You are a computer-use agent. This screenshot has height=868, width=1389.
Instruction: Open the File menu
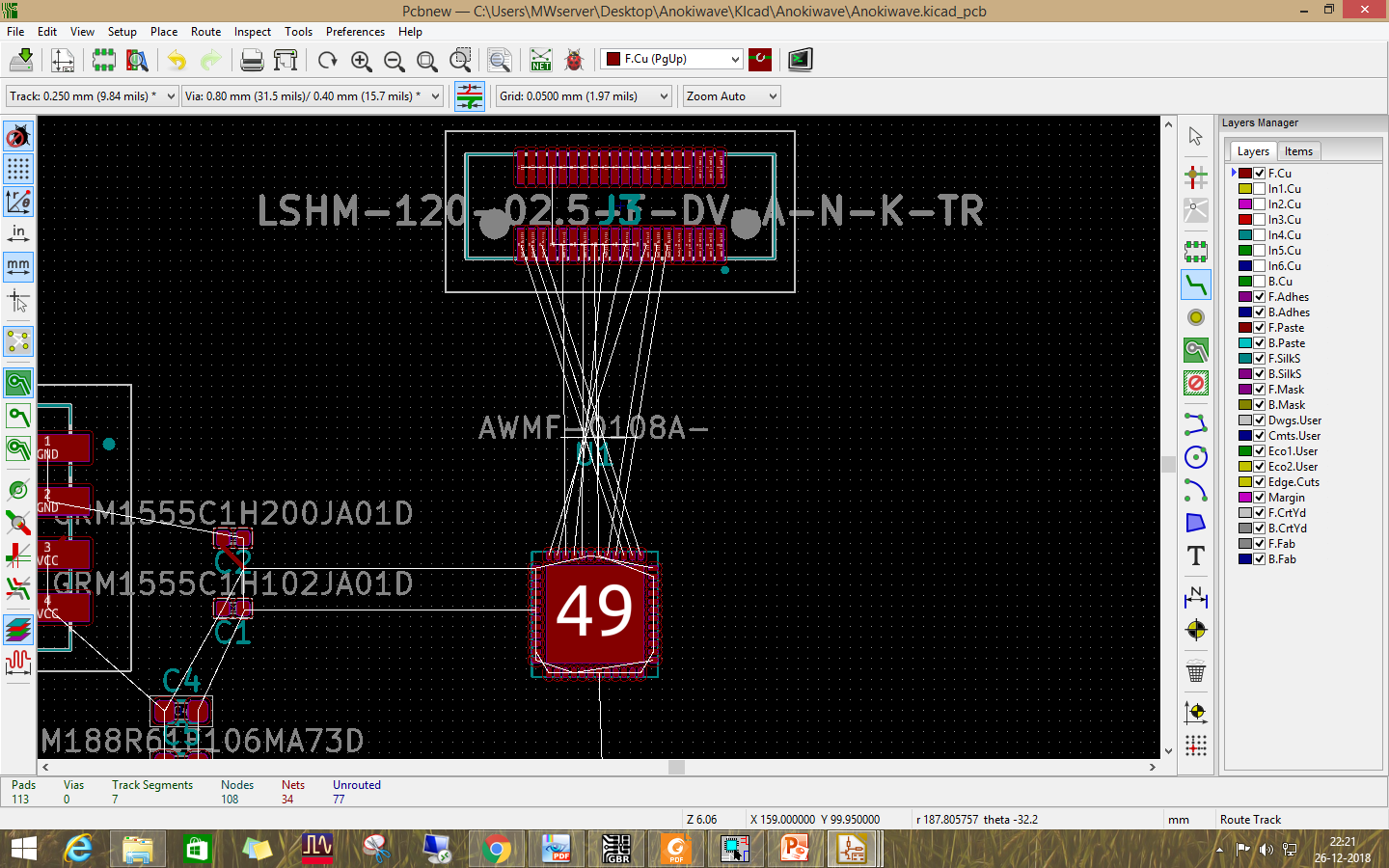(x=15, y=32)
